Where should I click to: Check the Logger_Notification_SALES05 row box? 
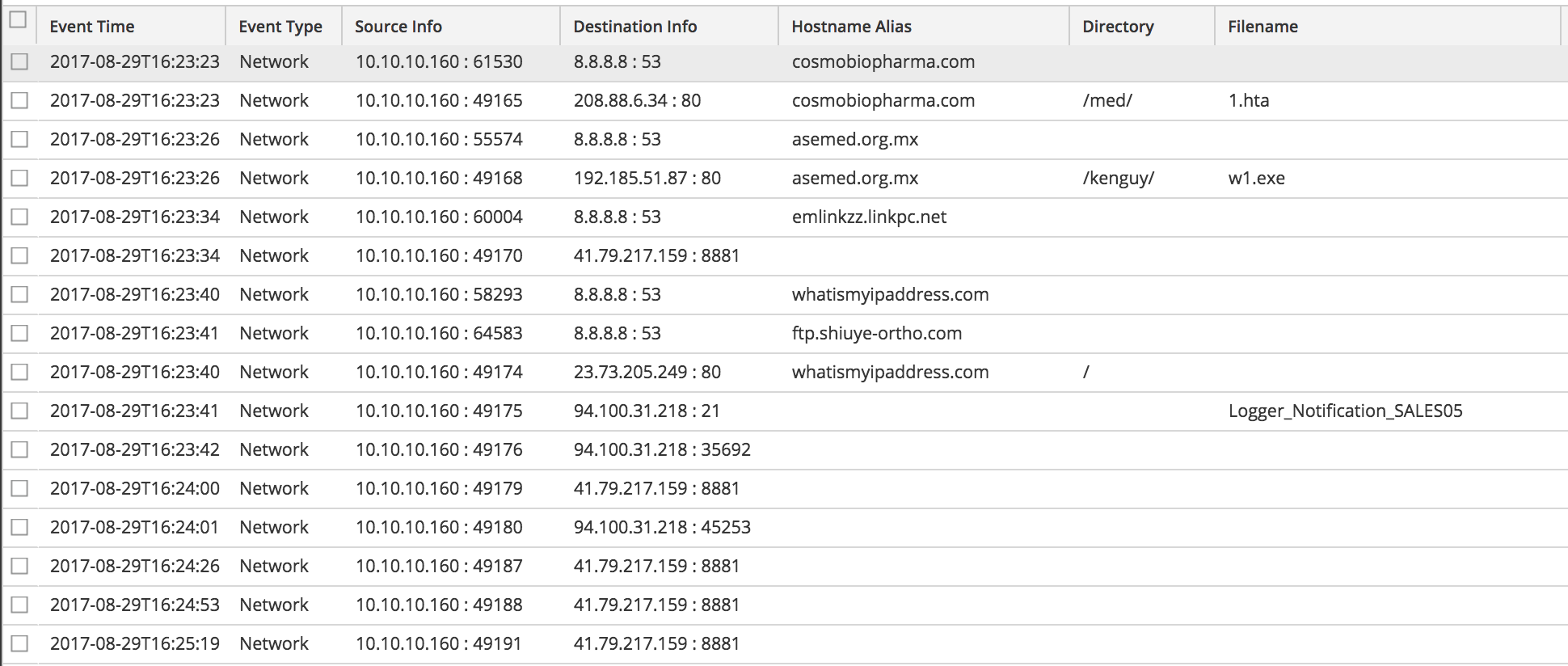click(19, 411)
